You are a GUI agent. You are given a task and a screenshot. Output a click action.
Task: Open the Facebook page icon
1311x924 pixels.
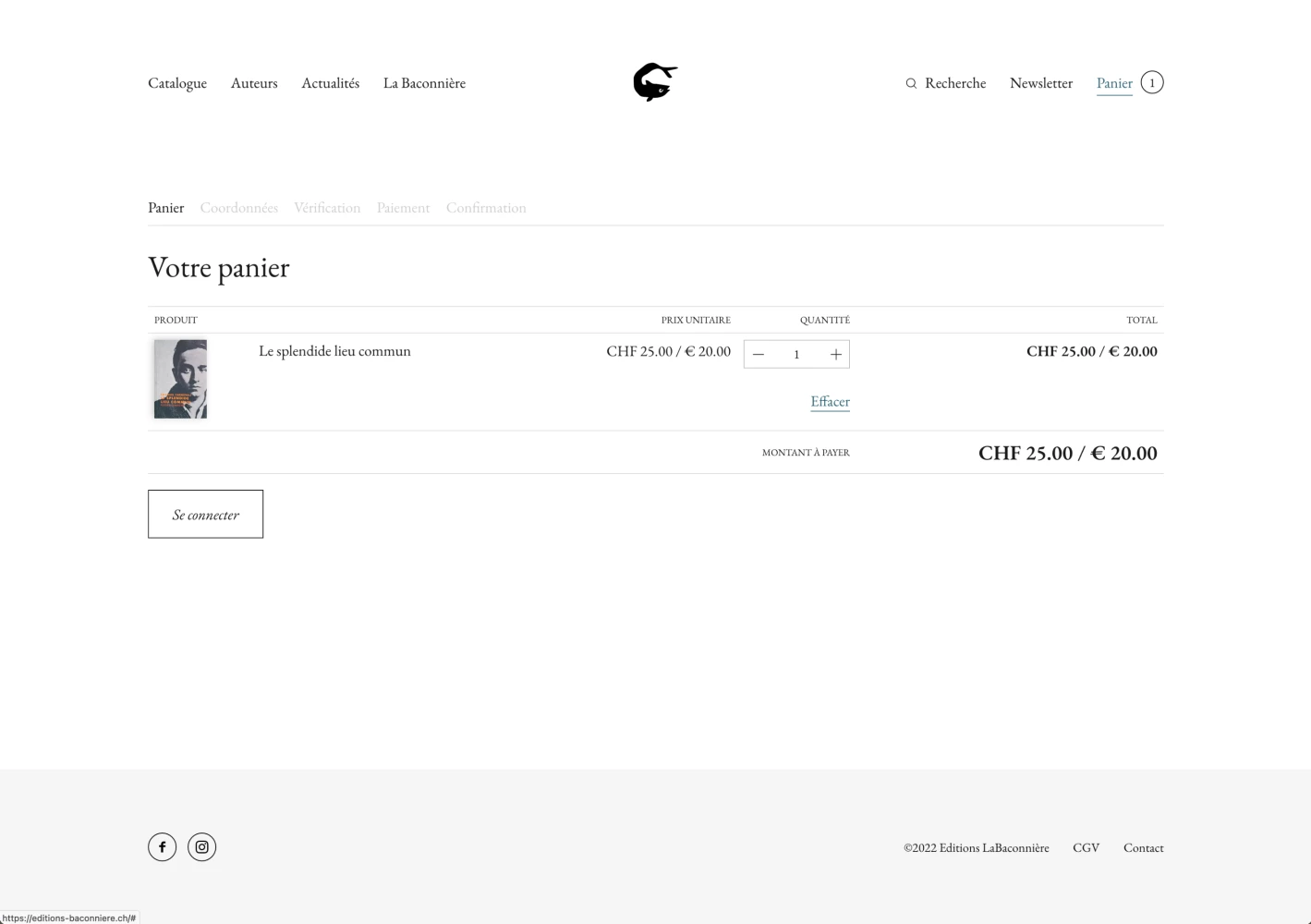163,847
